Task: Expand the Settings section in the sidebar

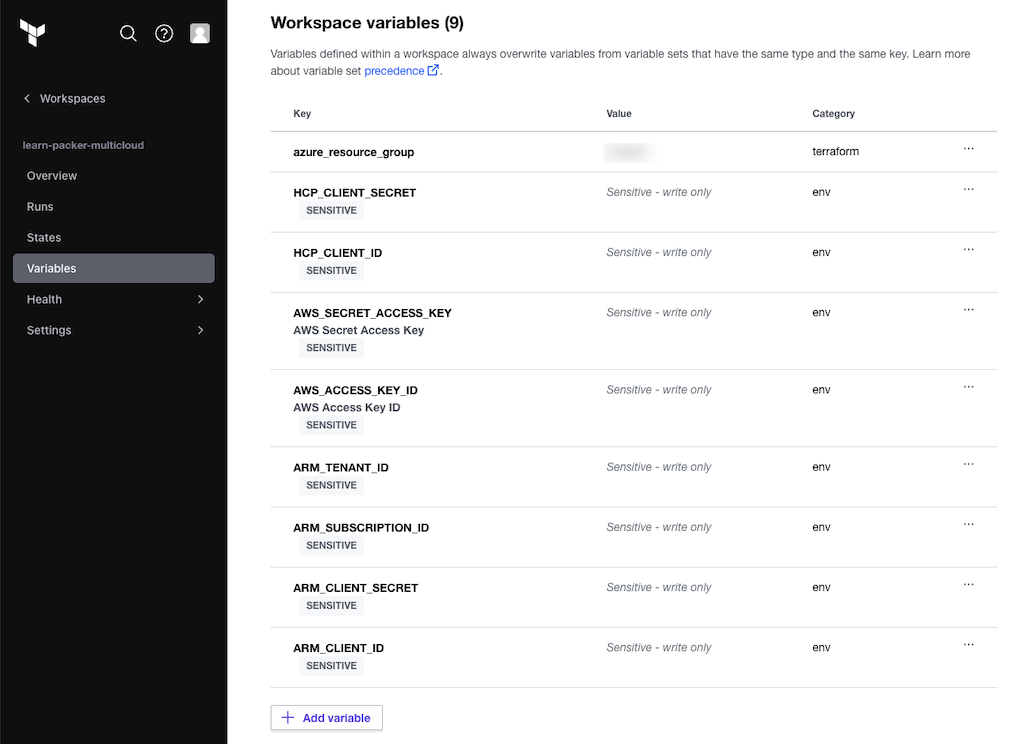Action: [x=113, y=330]
